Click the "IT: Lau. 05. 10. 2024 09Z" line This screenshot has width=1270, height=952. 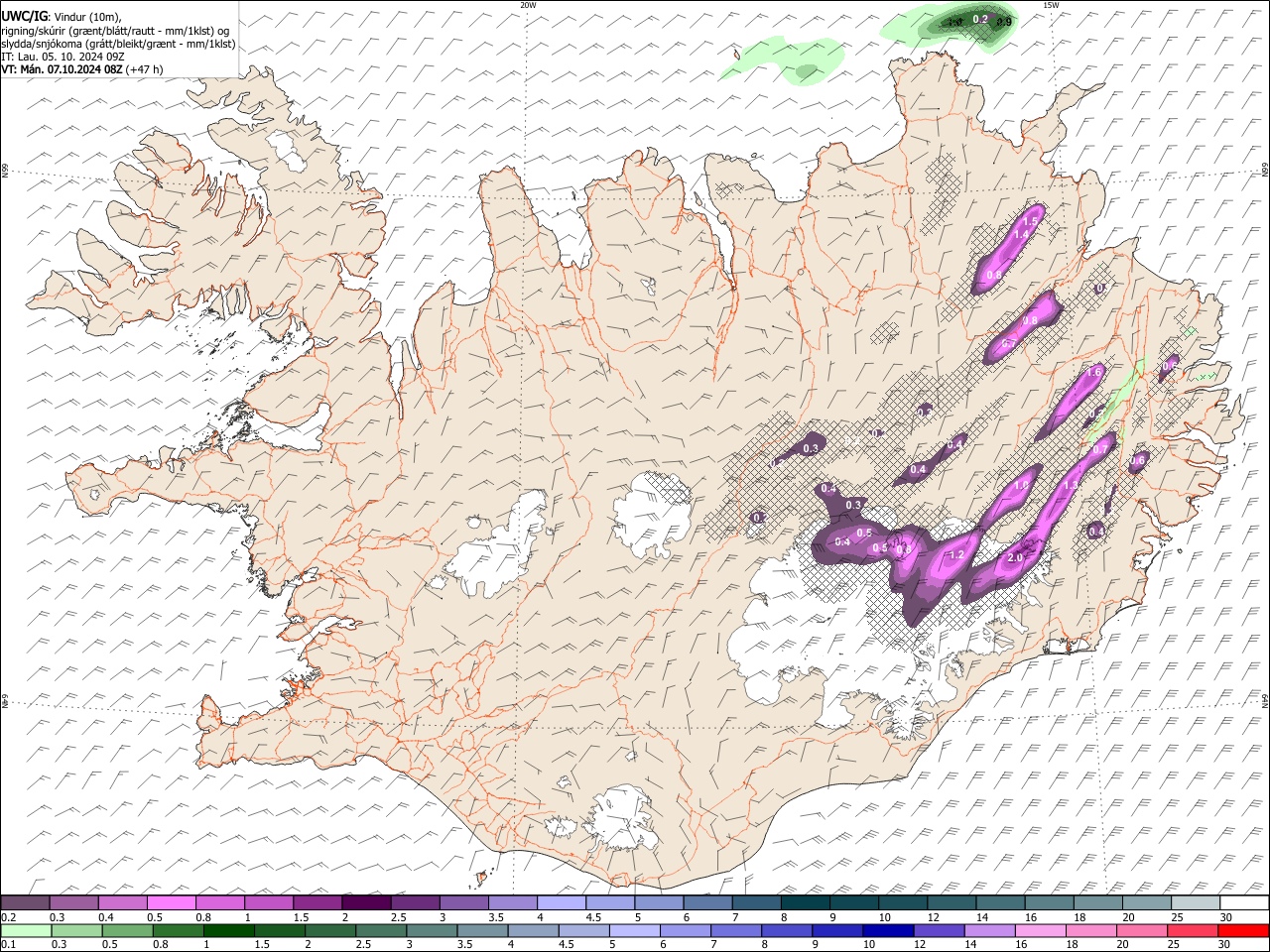63,57
